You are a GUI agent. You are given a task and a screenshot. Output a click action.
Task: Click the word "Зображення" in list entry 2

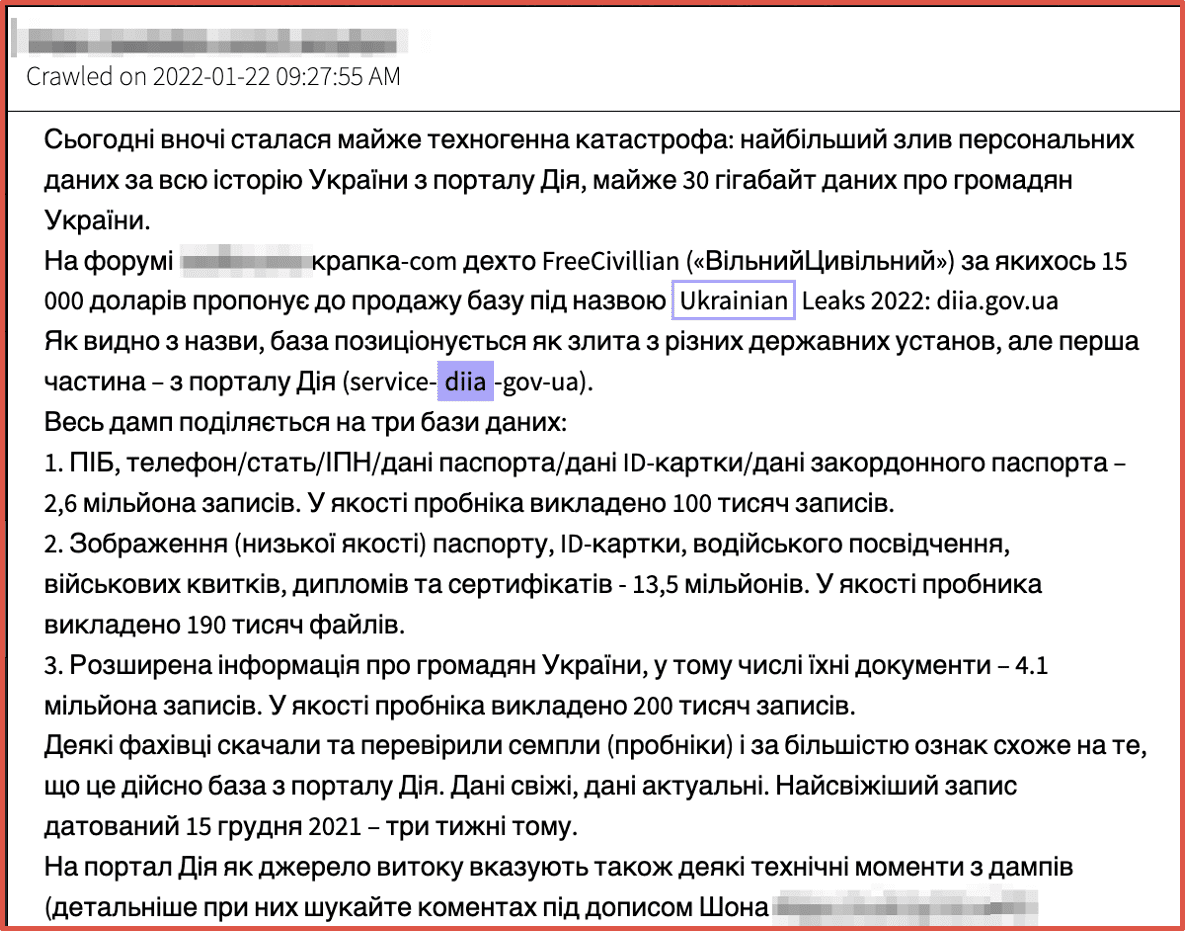click(148, 543)
